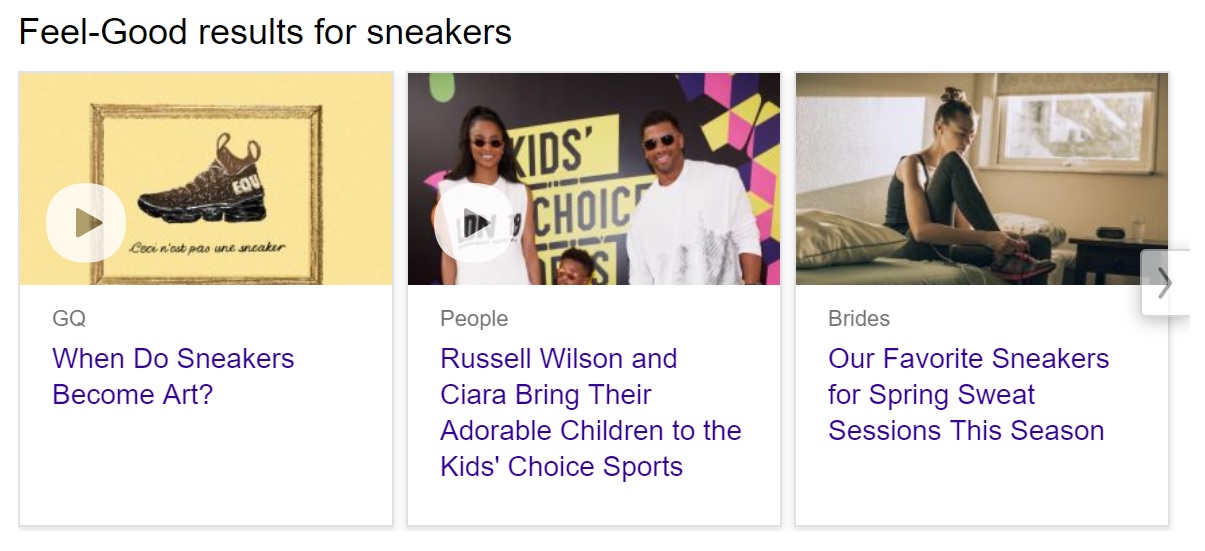Click blank card area below the GQ headline

click(206, 465)
